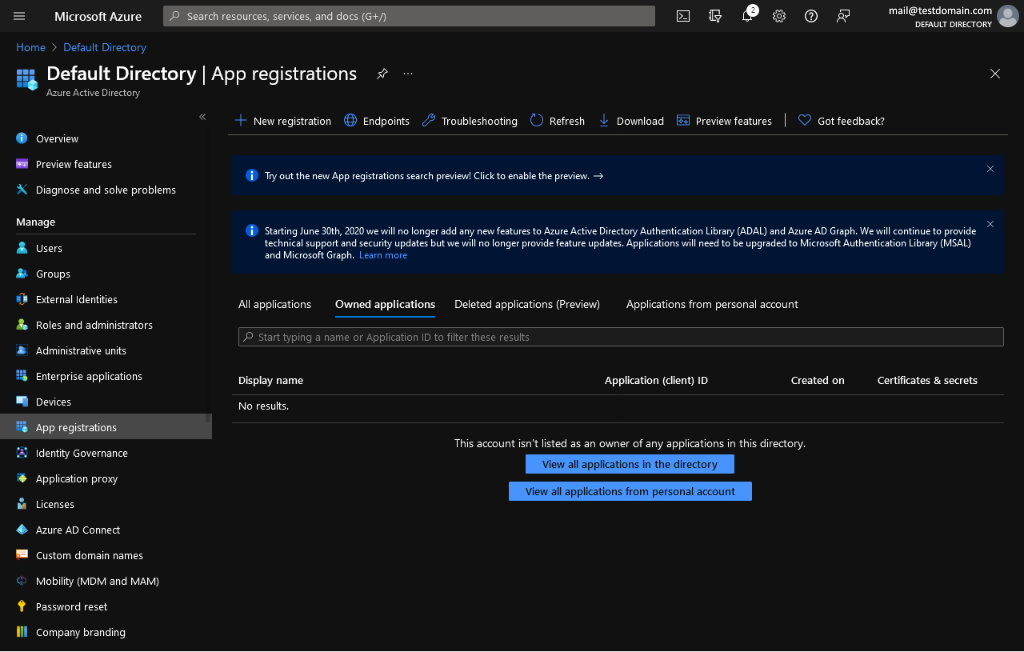Viewport: 1024px width, 652px height.
Task: Click the Microsoft Azure logo text
Action: click(98, 16)
